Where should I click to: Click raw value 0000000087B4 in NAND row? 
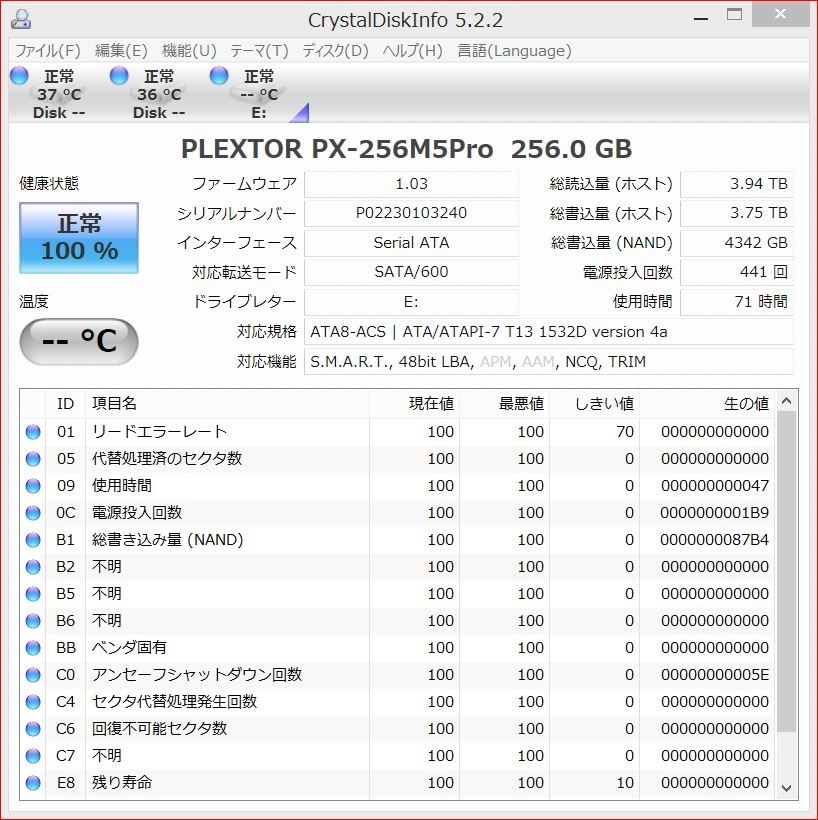(x=714, y=540)
